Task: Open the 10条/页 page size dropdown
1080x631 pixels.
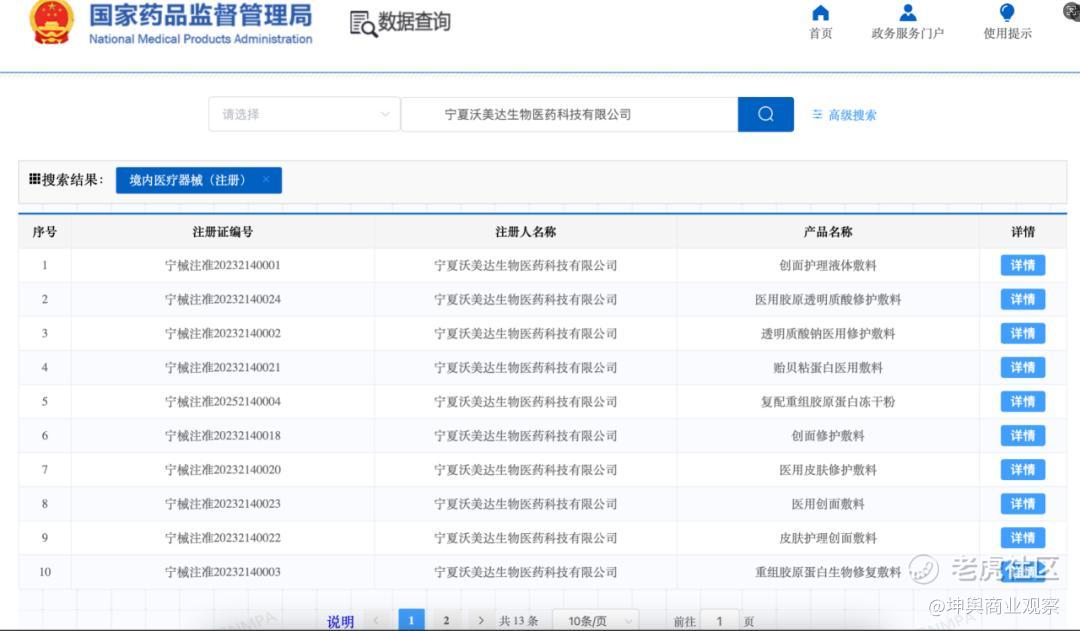Action: pyautogui.click(x=596, y=621)
